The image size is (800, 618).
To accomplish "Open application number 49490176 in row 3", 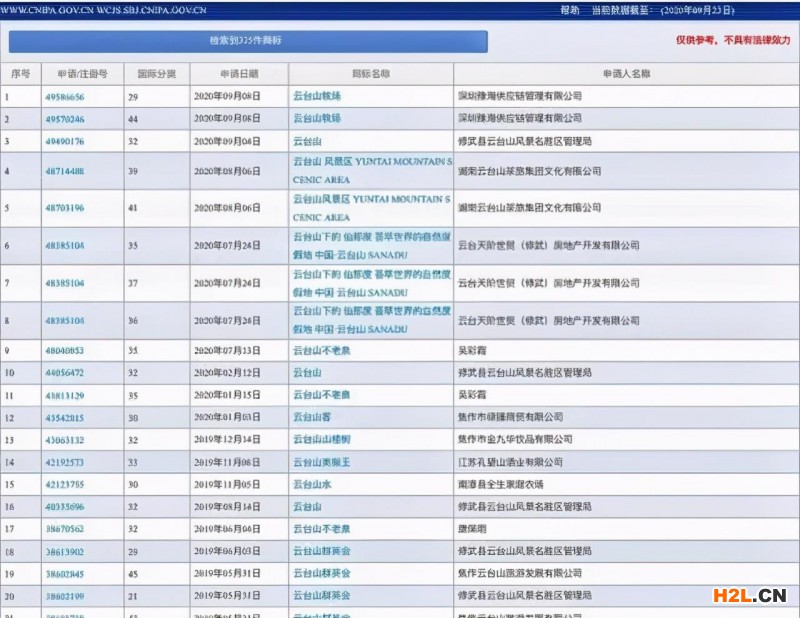I will pyautogui.click(x=65, y=141).
